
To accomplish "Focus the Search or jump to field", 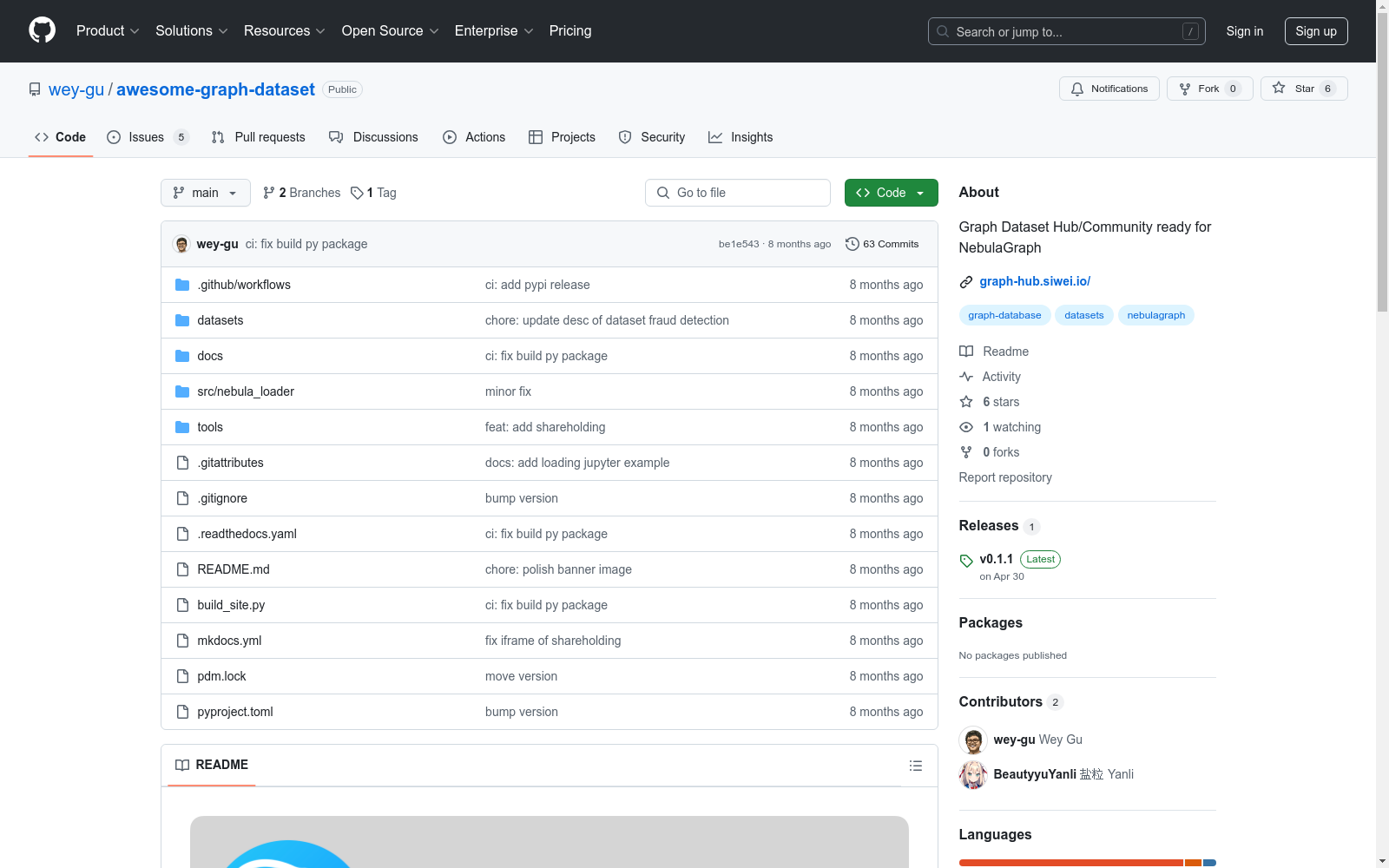I will (x=1066, y=31).
